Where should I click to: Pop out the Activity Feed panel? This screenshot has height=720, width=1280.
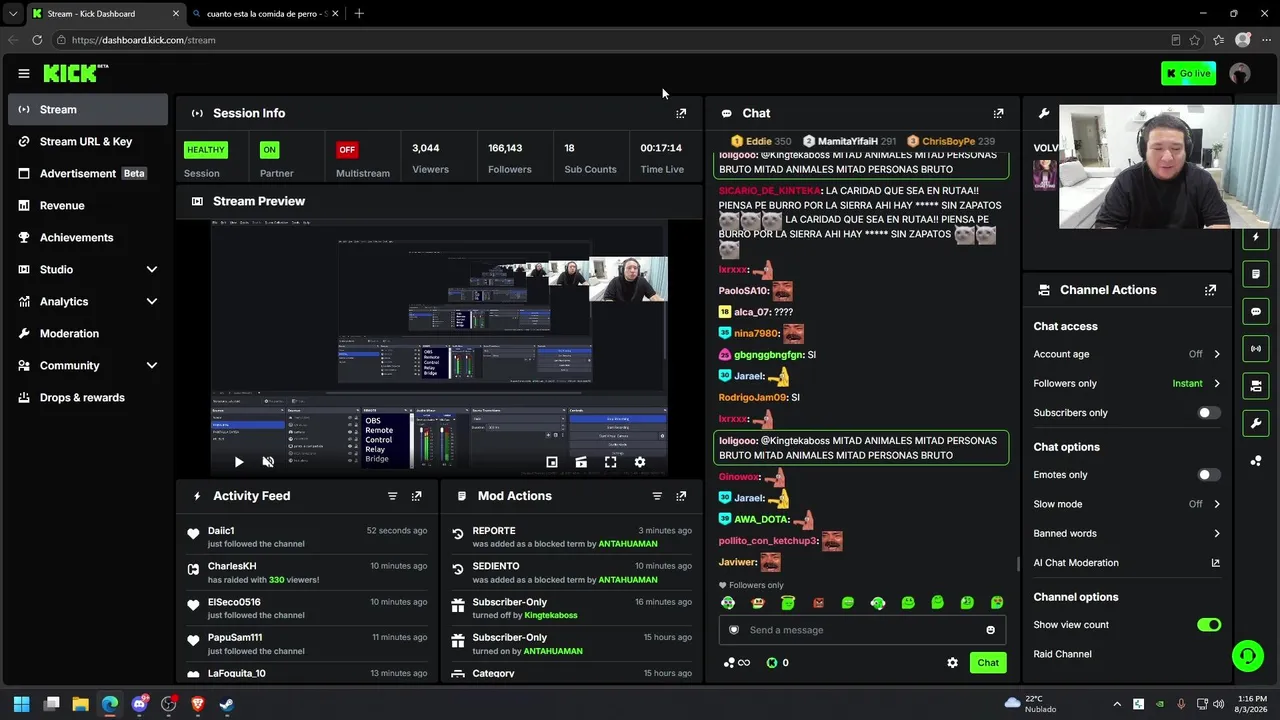pyautogui.click(x=417, y=496)
